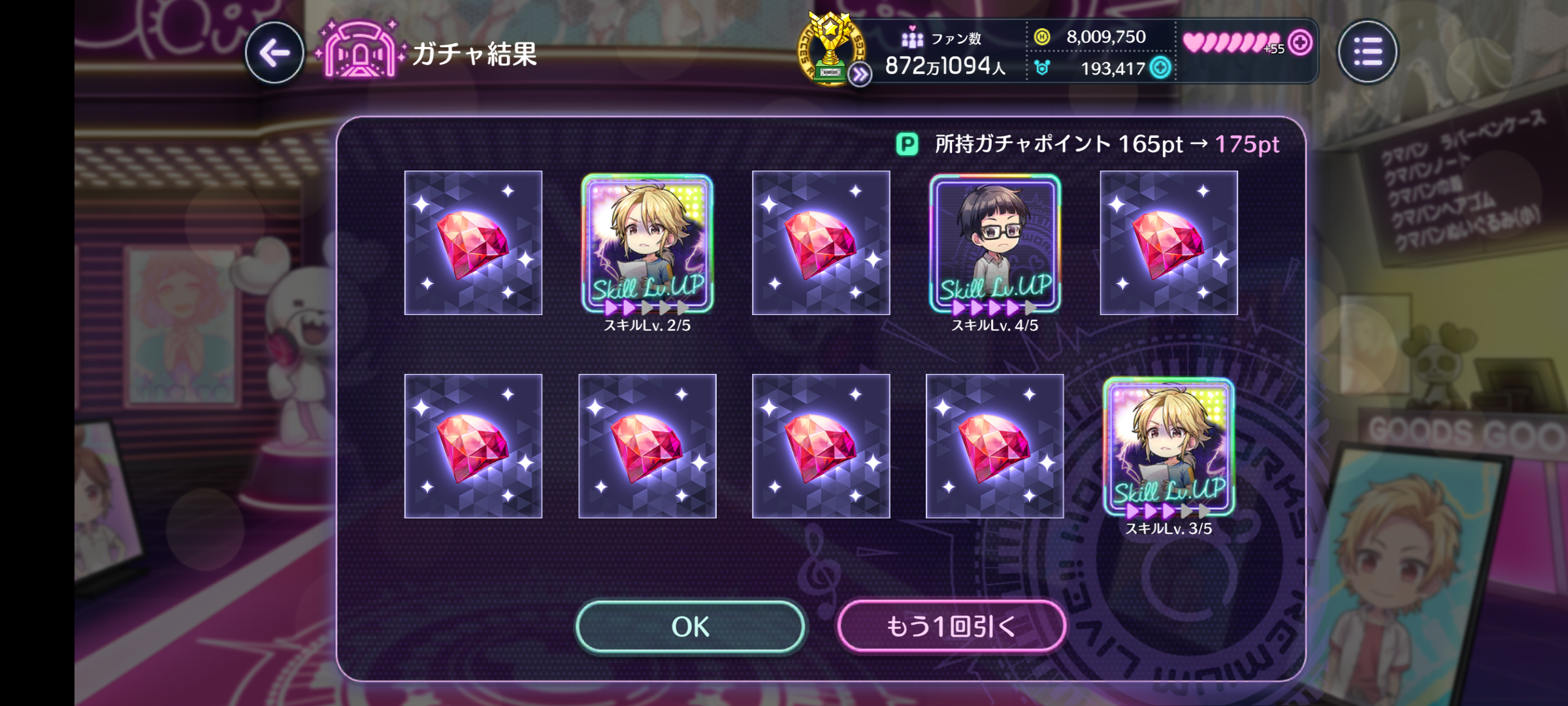Select the blond card with Skill Lv. 2/5

647,243
